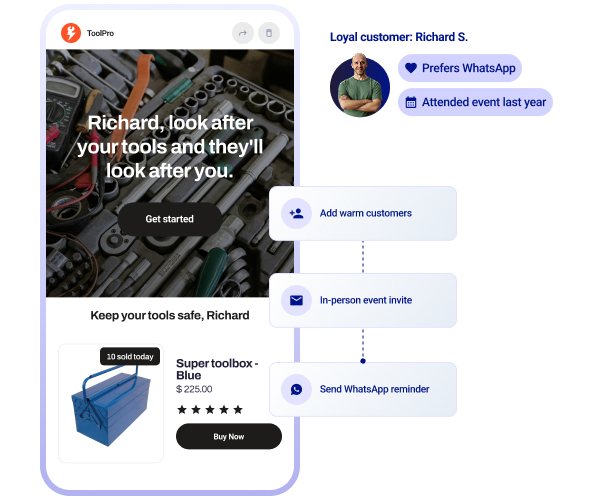Select the Send WhatsApp reminder step
This screenshot has width=600, height=500.
363,389
